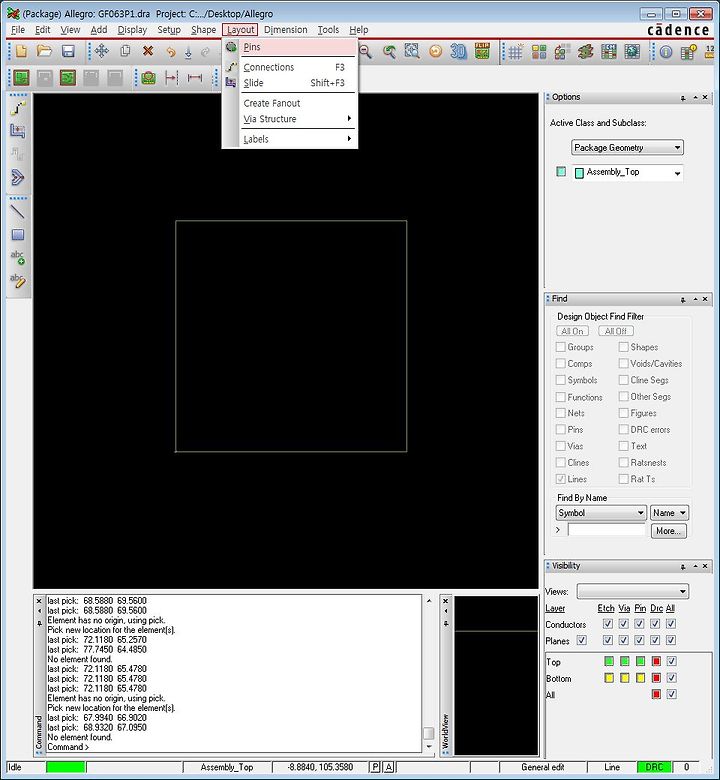Open the Assembly_Top subclass dropdown

click(x=628, y=172)
